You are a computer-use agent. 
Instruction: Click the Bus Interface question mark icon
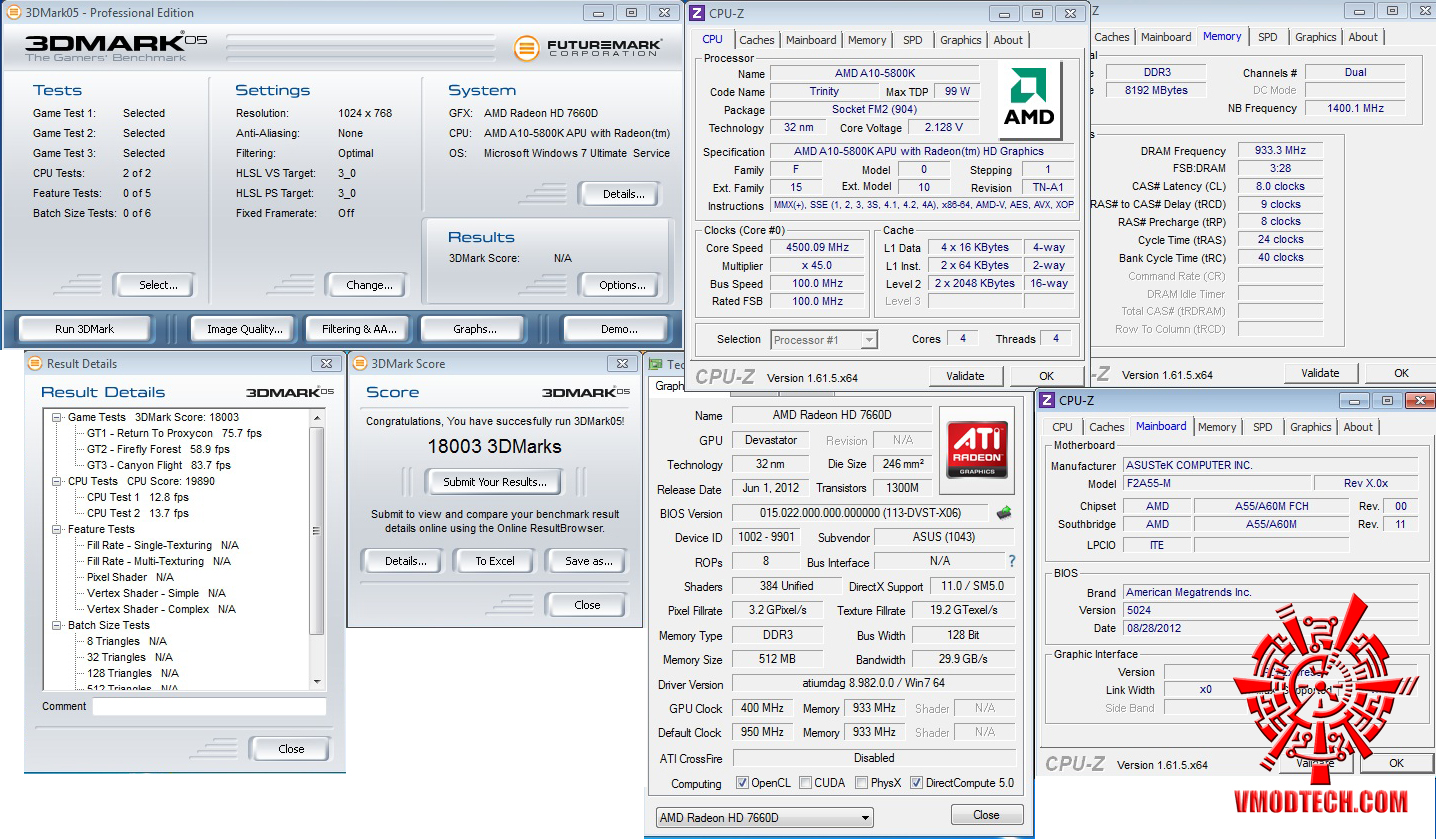(x=1011, y=561)
